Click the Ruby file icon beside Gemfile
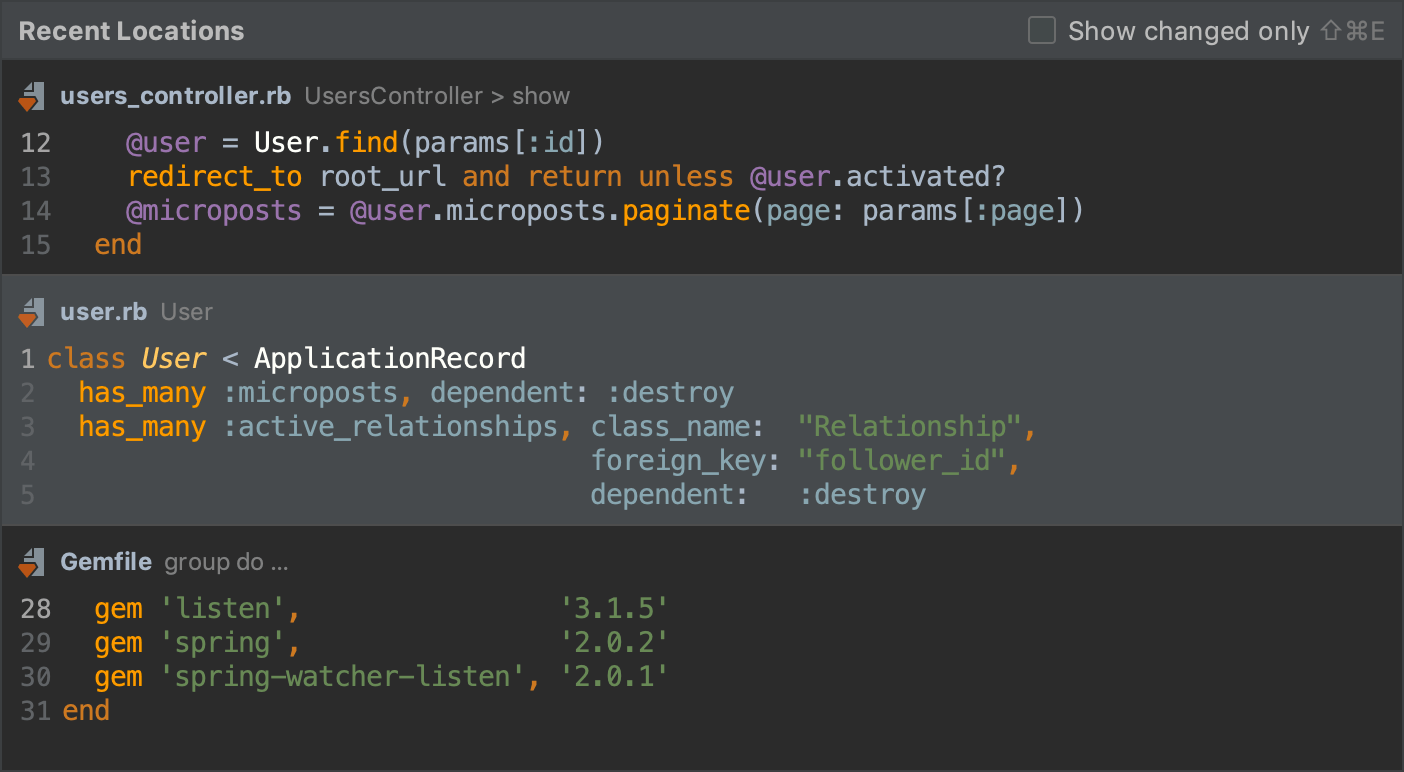 pos(31,562)
